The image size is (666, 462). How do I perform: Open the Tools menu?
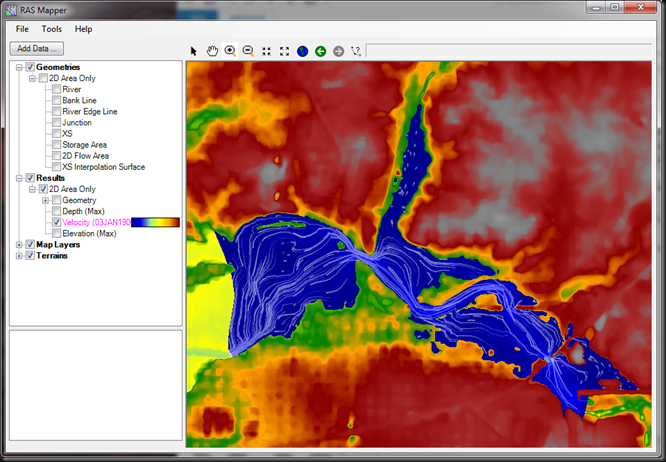51,29
